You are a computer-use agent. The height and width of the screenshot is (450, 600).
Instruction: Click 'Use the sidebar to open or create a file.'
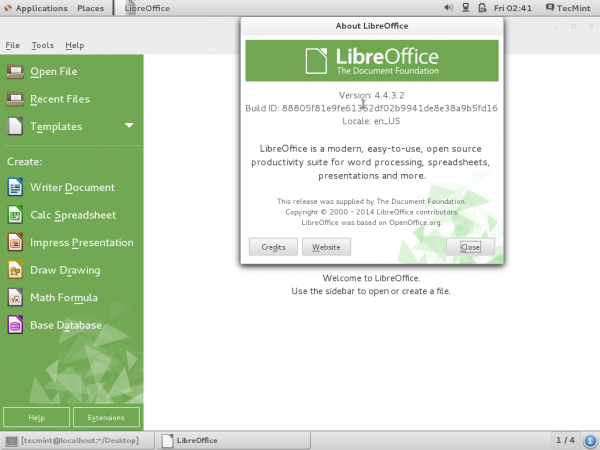tap(371, 291)
